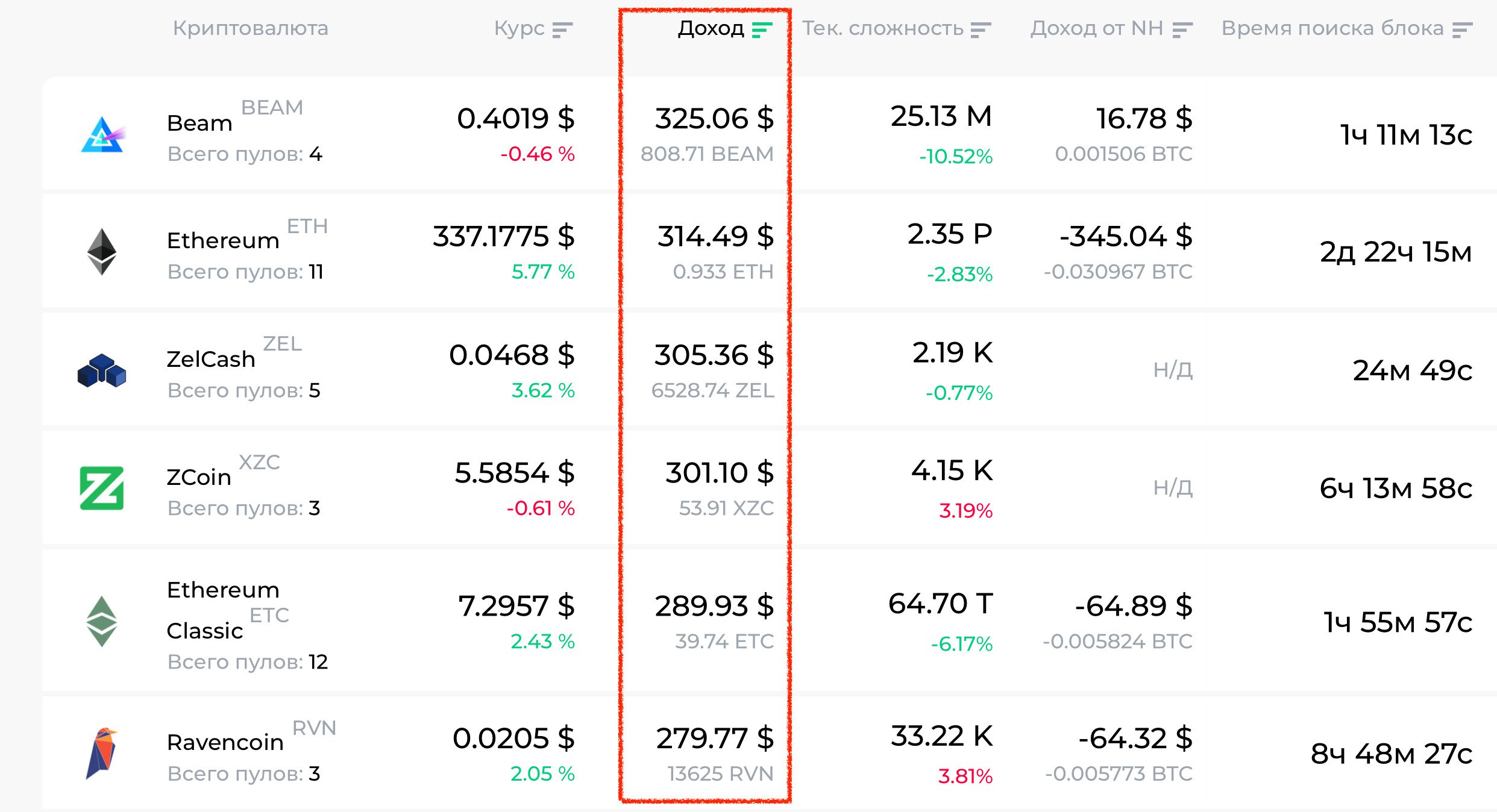Viewport: 1497px width, 812px height.
Task: Sort by Доход от NH icon
Action: click(1182, 30)
